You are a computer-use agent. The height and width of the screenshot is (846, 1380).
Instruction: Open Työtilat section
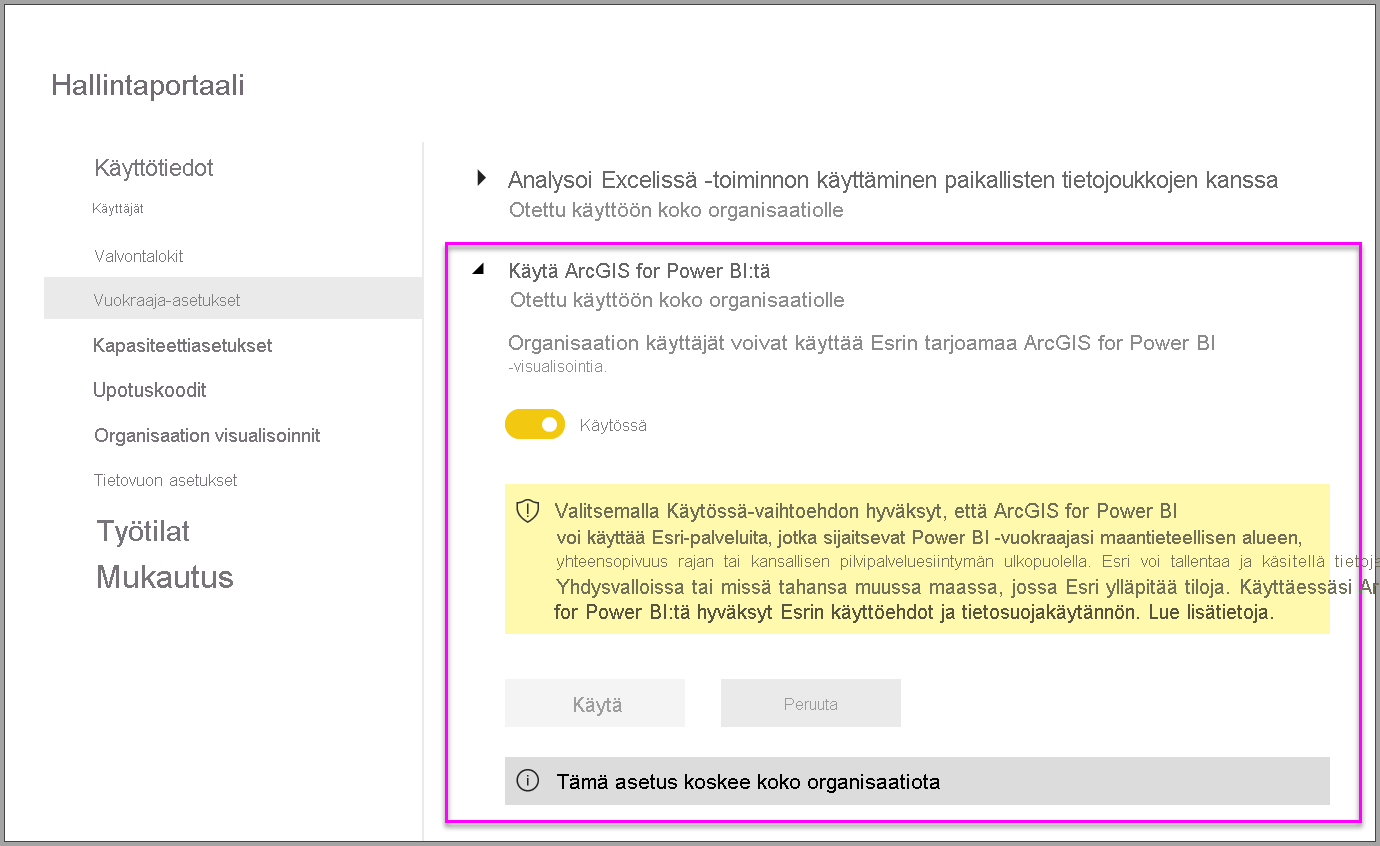tap(143, 531)
